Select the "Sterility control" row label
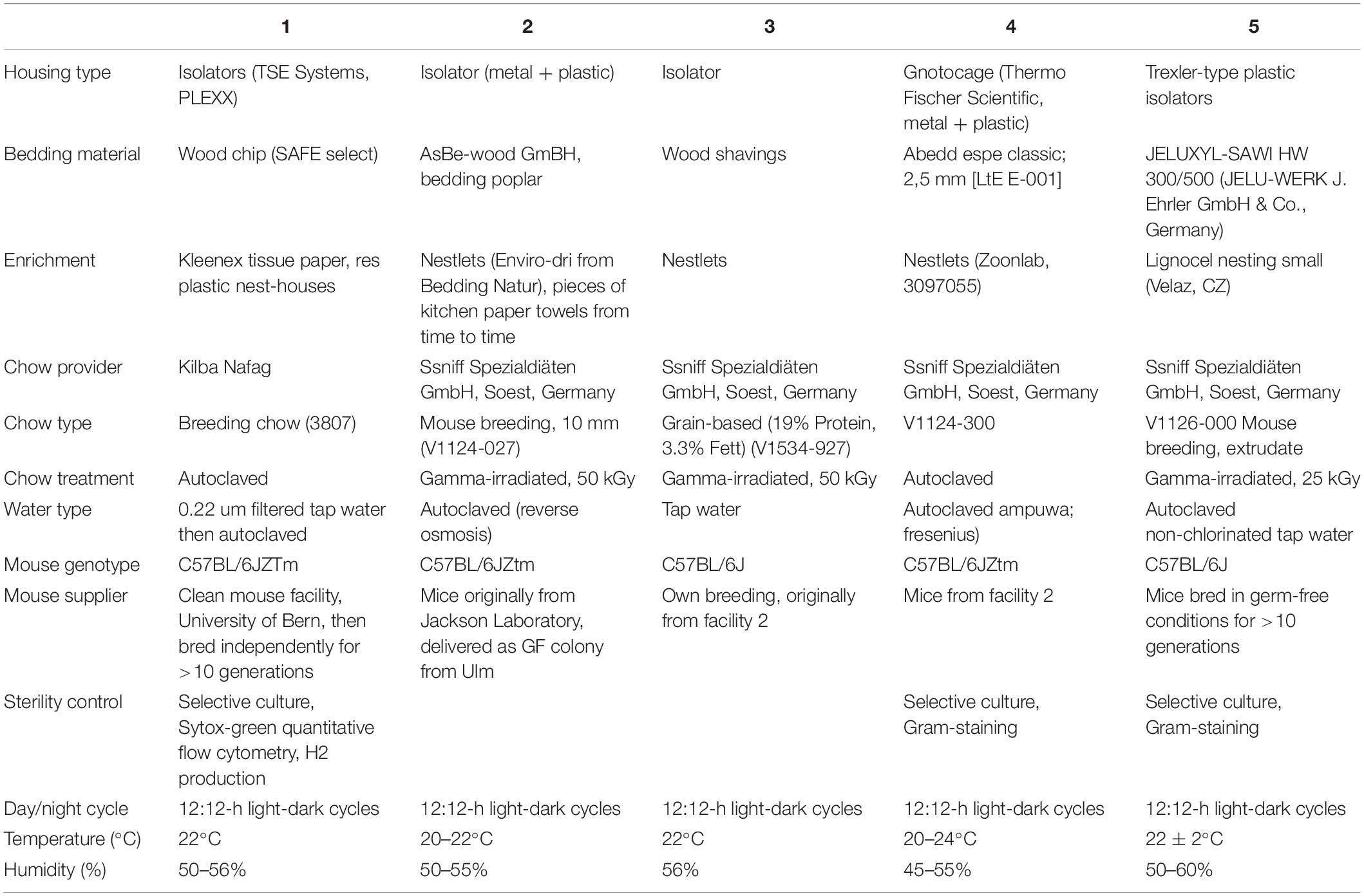This screenshot has width=1364, height=896. click(63, 702)
